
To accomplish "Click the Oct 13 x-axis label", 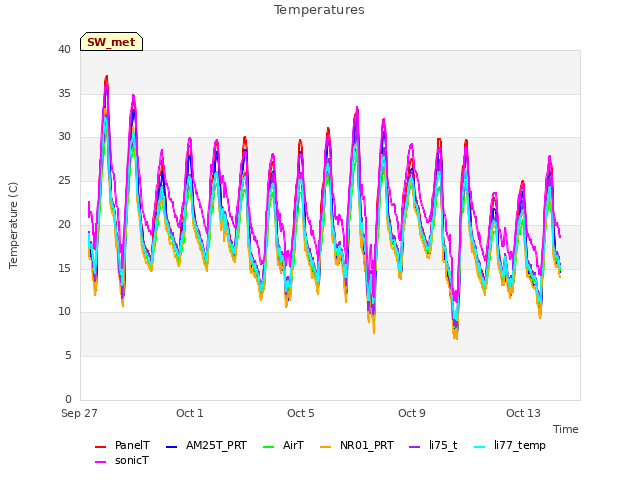I will [523, 413].
